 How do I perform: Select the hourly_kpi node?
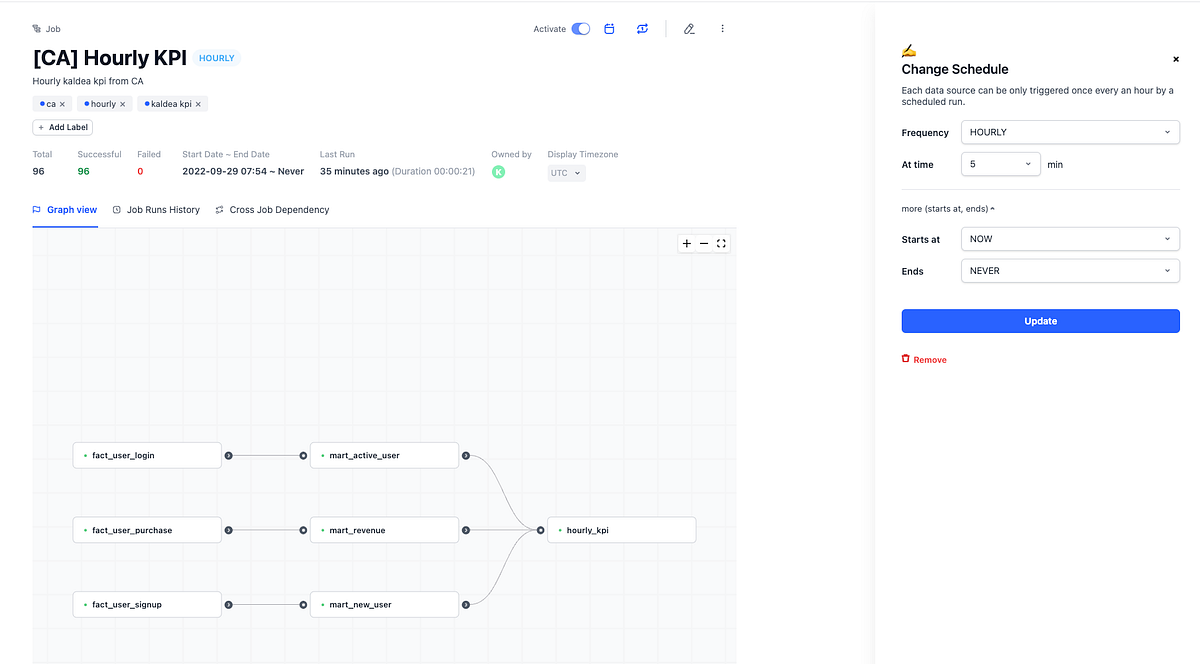click(621, 530)
